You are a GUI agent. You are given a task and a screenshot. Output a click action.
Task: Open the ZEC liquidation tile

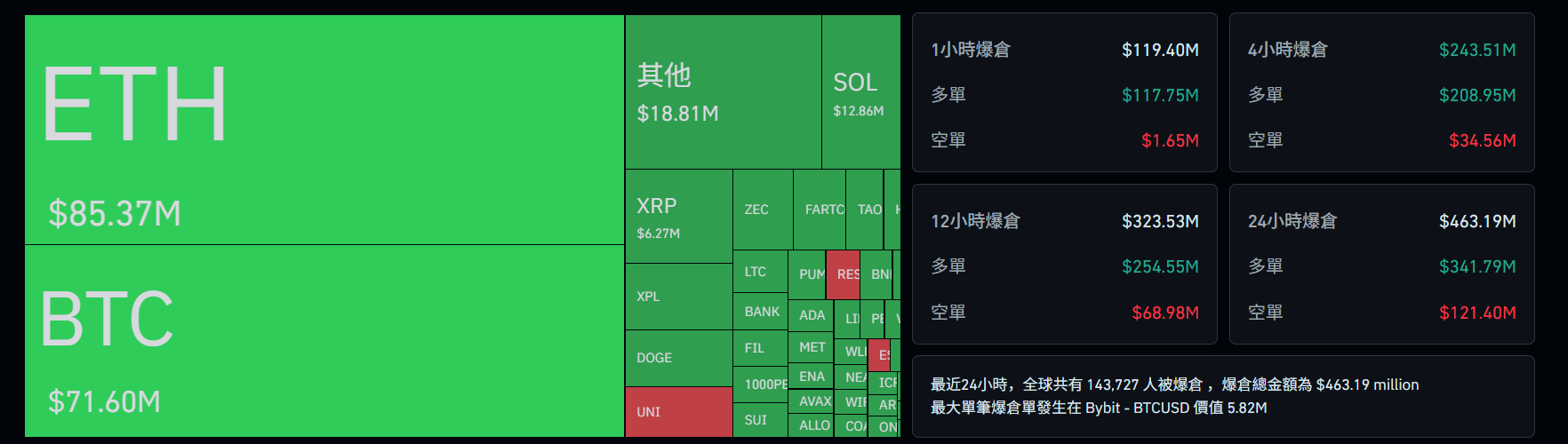point(762,210)
